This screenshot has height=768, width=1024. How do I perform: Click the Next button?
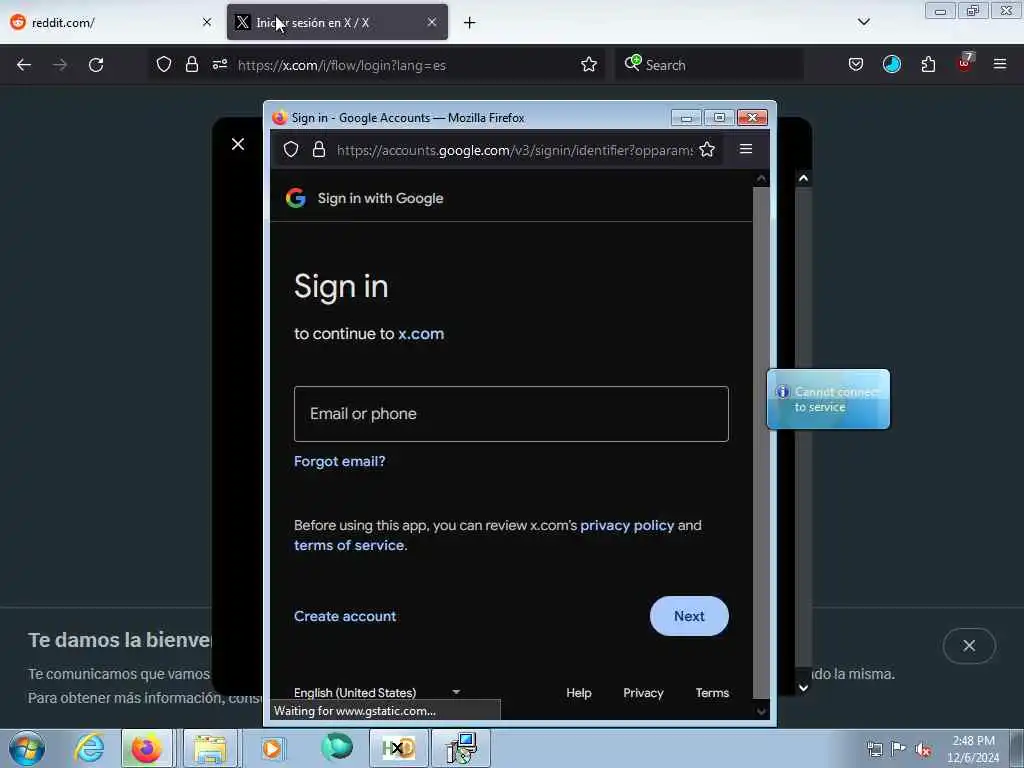689,616
